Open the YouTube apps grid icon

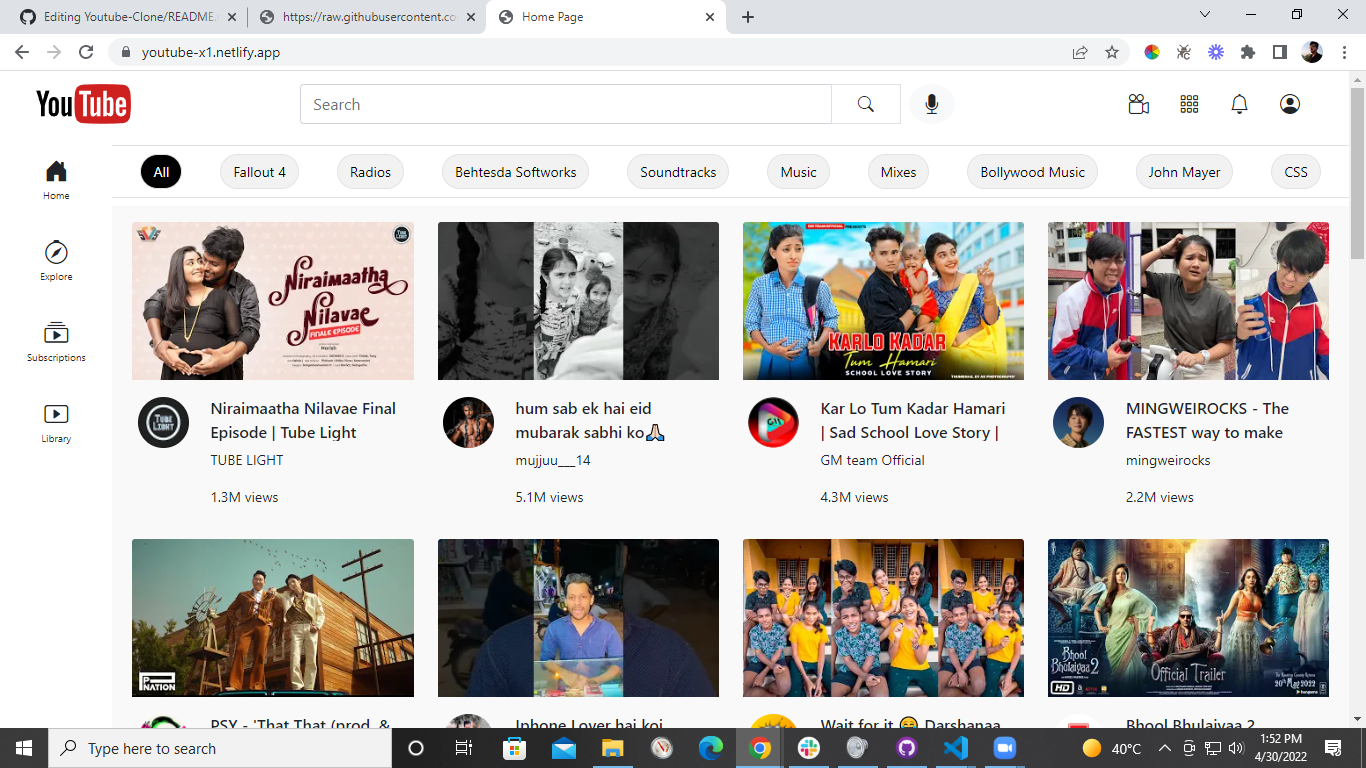1189,103
